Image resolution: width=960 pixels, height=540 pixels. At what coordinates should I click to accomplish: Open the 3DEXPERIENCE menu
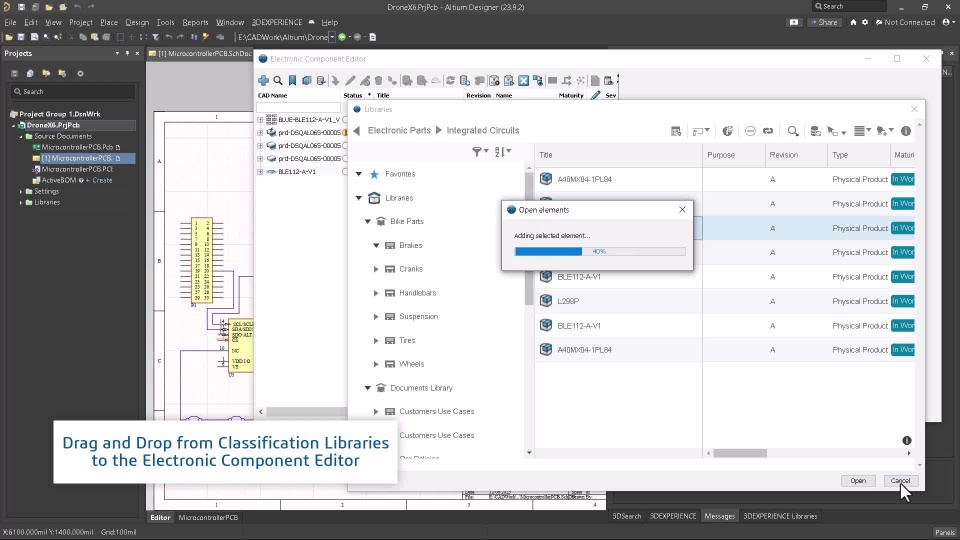tap(277, 22)
